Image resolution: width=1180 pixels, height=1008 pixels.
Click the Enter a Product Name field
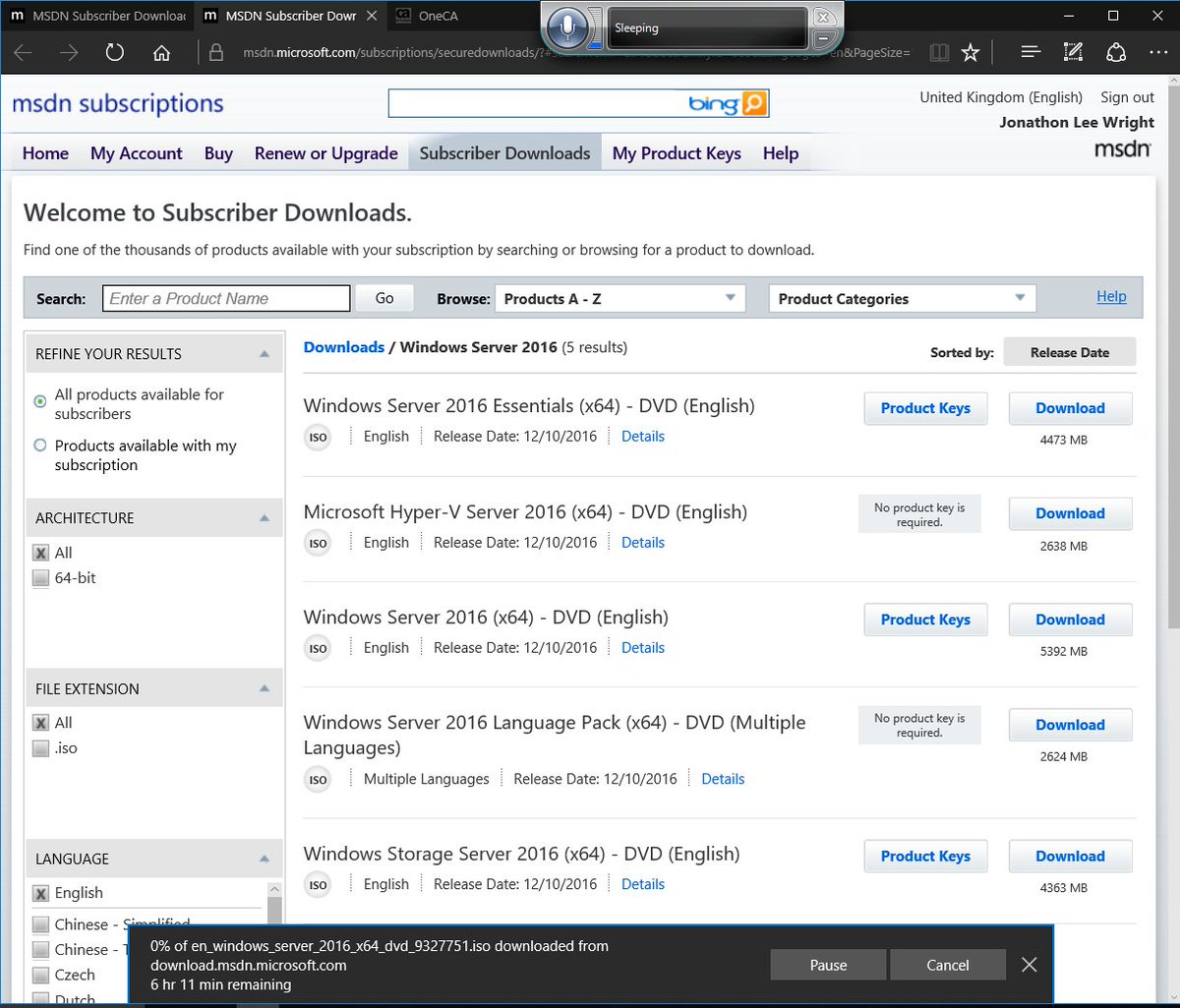point(226,298)
